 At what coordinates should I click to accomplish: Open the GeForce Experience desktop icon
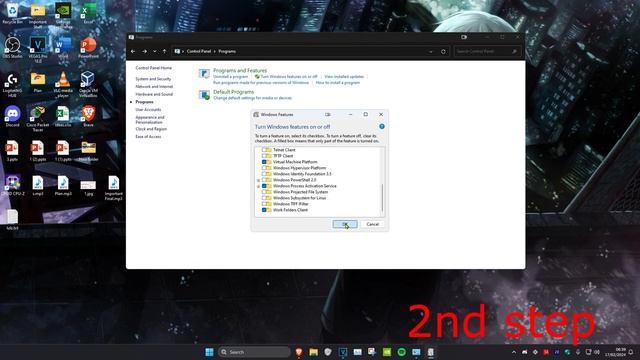pos(63,15)
